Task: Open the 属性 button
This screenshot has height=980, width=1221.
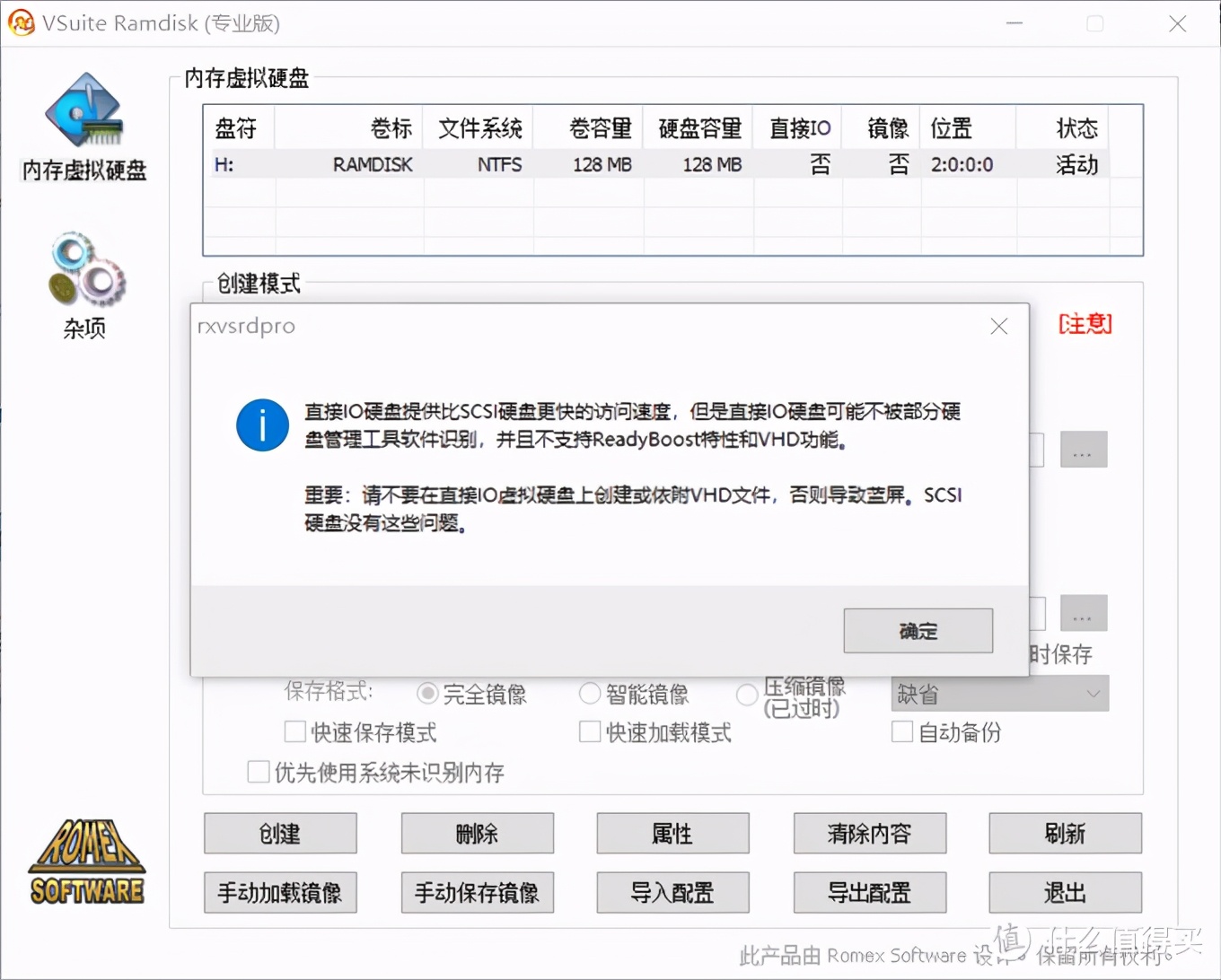Action: [x=672, y=834]
